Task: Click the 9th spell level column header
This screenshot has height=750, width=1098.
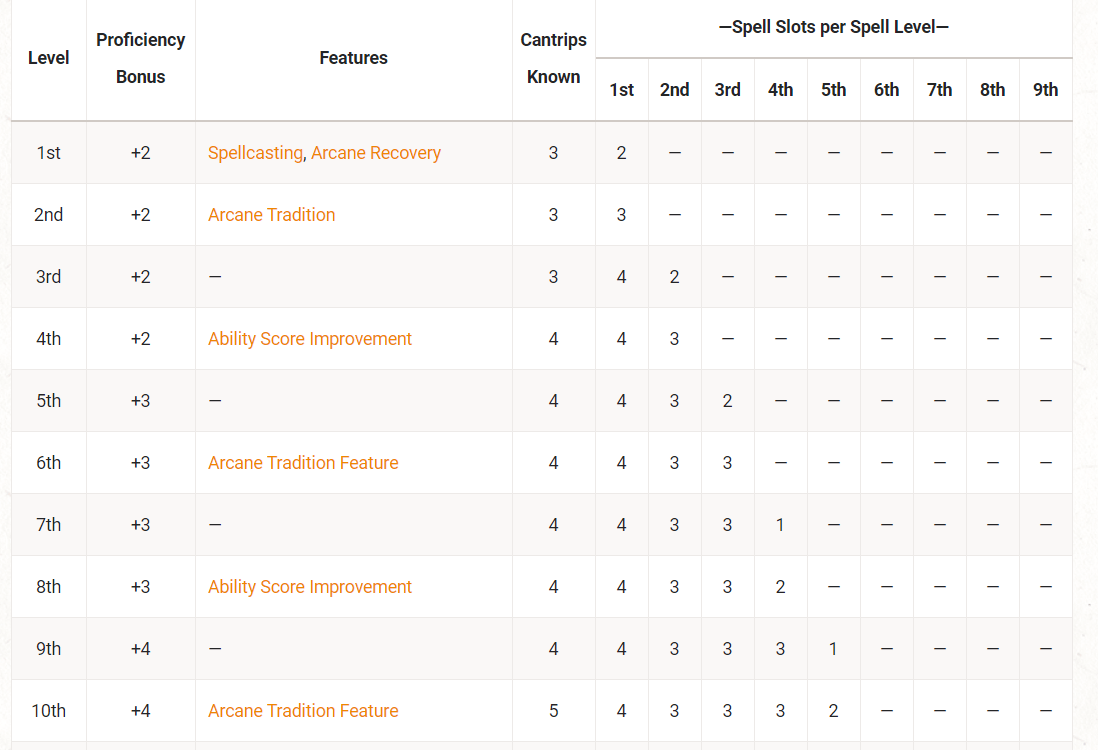Action: pyautogui.click(x=1046, y=90)
